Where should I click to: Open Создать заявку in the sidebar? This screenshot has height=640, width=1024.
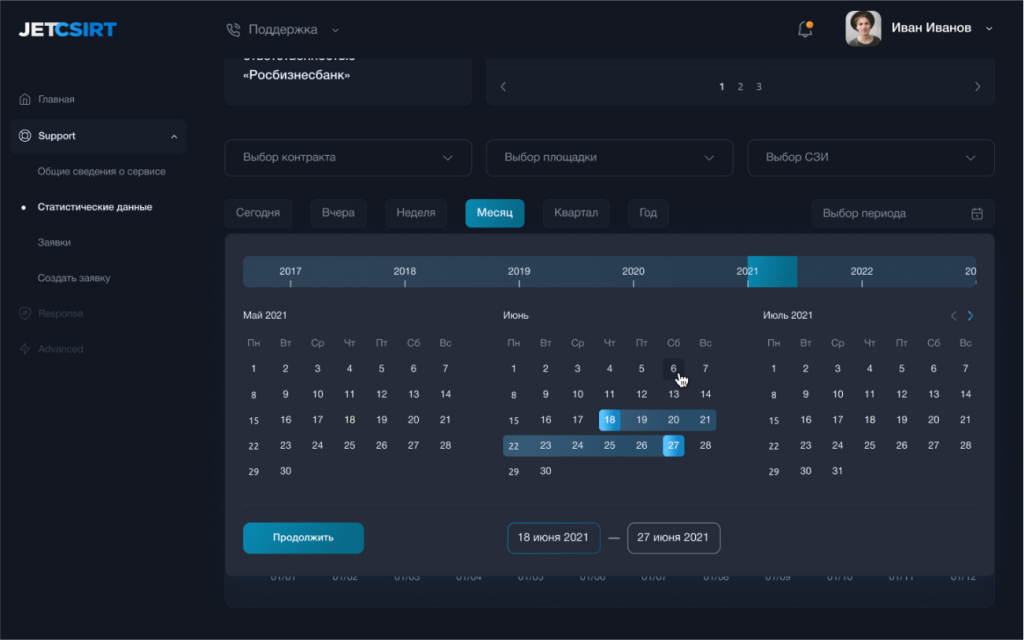(x=74, y=278)
